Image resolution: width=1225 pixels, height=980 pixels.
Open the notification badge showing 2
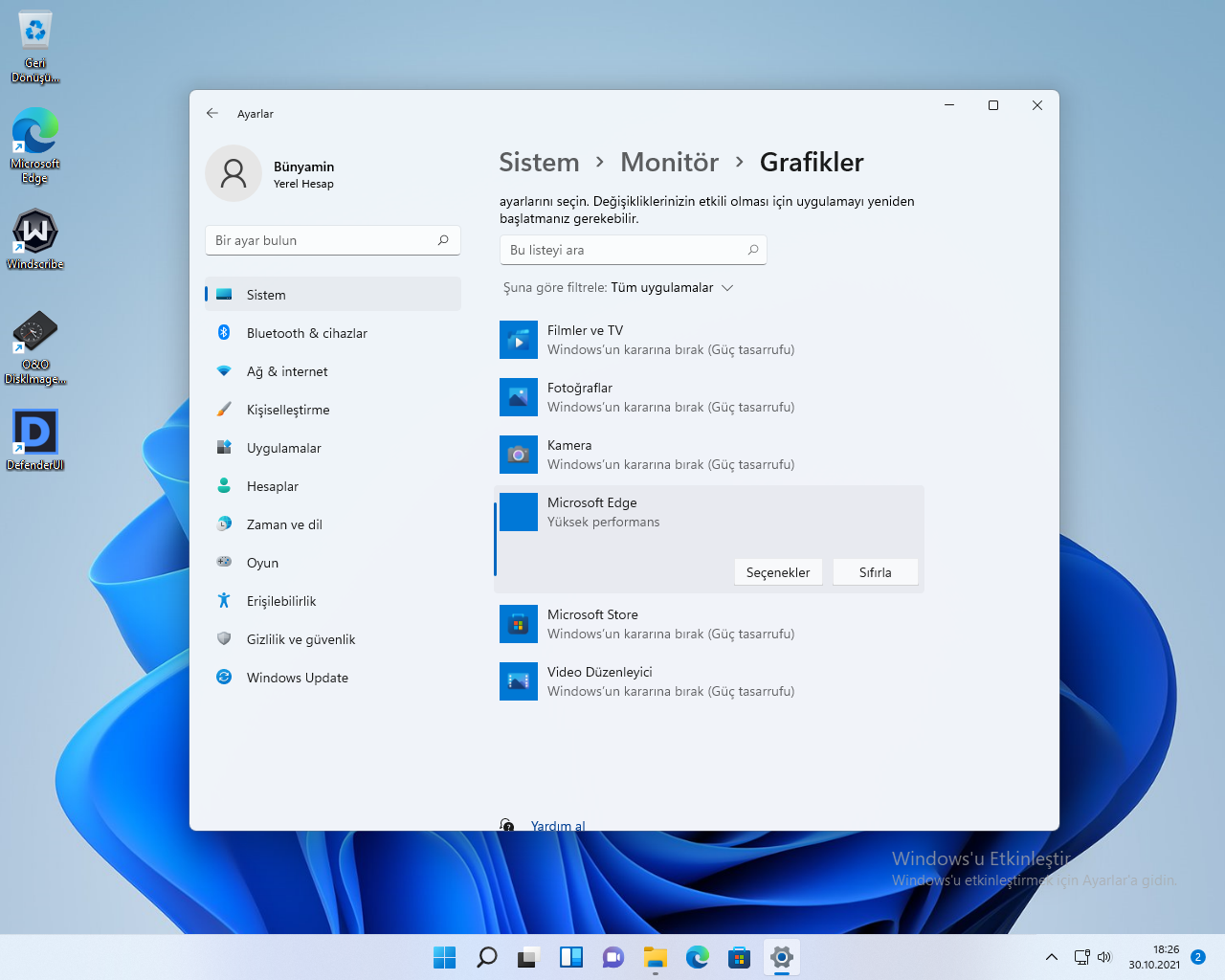click(x=1198, y=957)
